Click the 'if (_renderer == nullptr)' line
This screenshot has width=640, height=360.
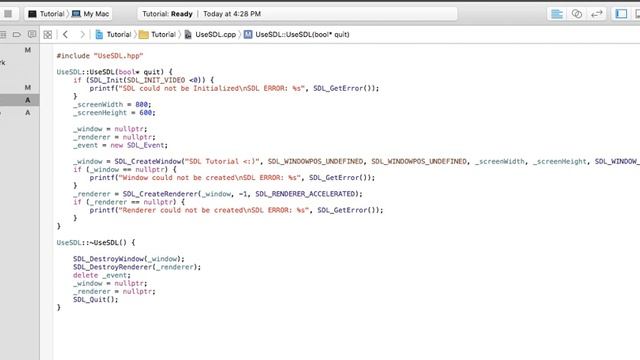(129, 202)
